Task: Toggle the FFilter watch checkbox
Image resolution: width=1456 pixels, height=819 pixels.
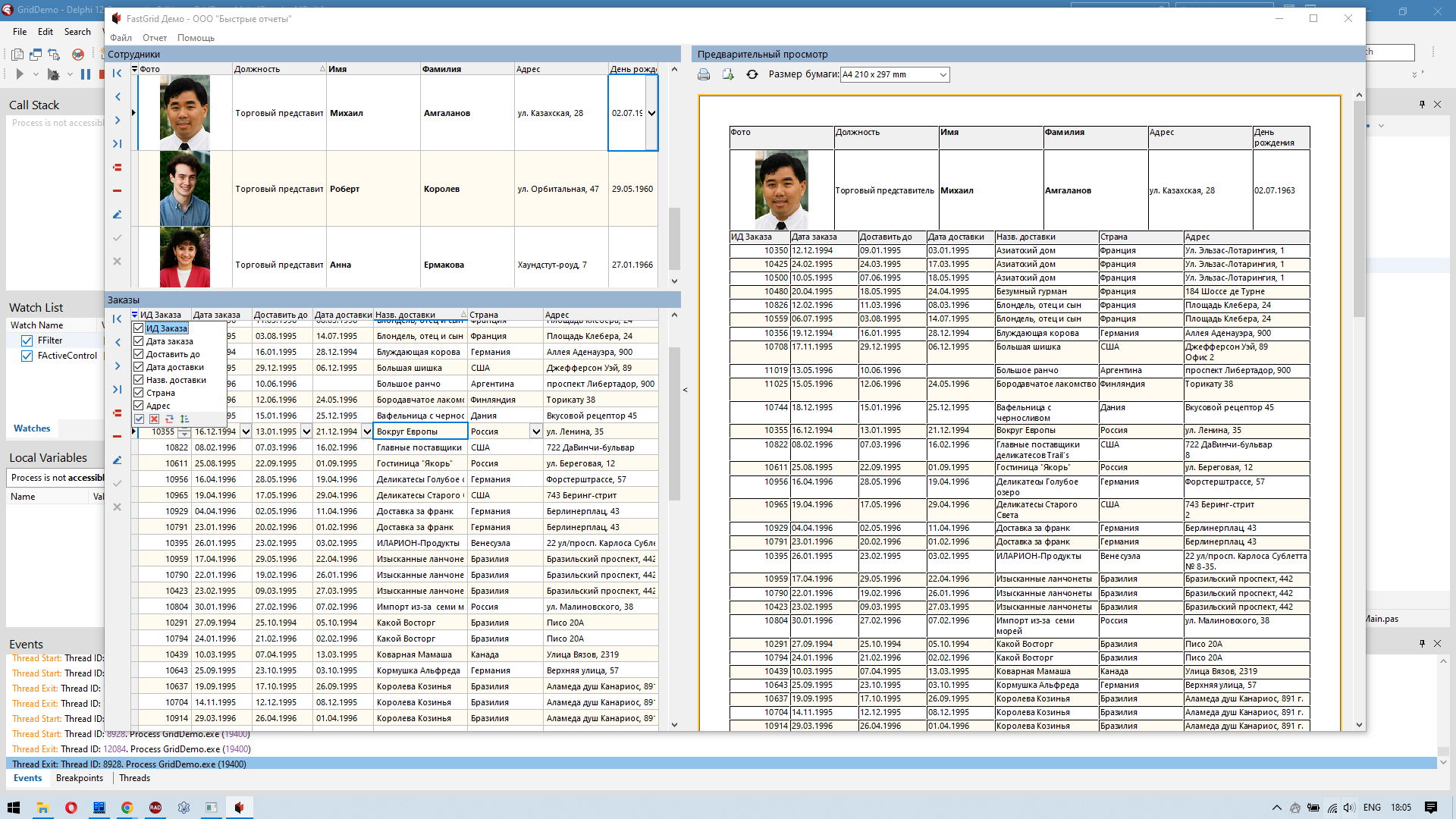Action: [27, 340]
